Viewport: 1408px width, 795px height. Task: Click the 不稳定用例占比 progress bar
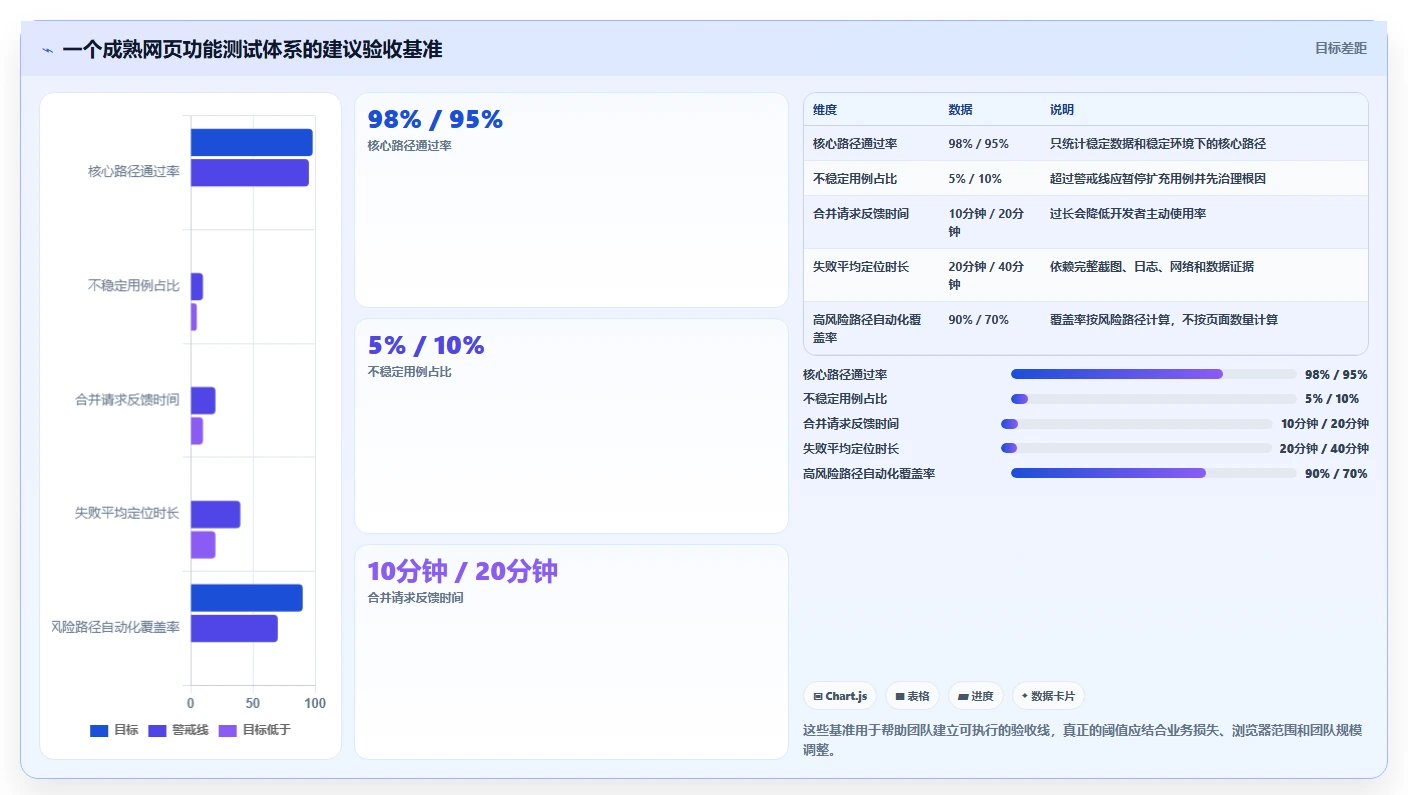pos(1153,399)
